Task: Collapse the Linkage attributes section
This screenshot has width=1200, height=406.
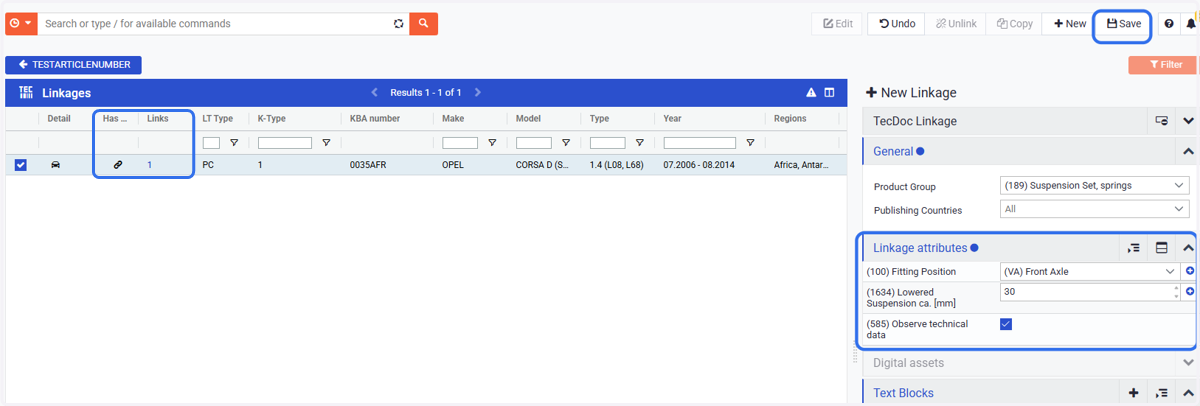Action: 1188,248
